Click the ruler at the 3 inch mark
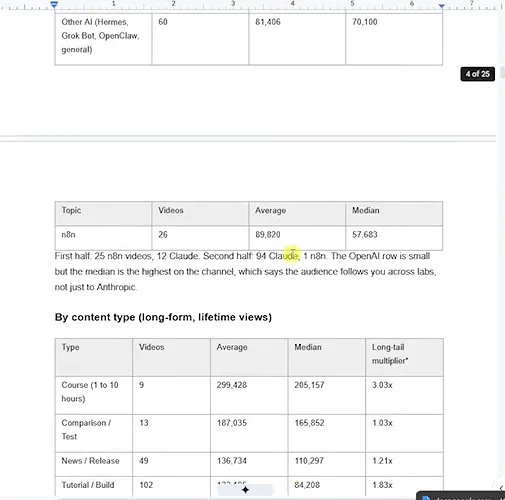The image size is (505, 500). pyautogui.click(x=233, y=4)
